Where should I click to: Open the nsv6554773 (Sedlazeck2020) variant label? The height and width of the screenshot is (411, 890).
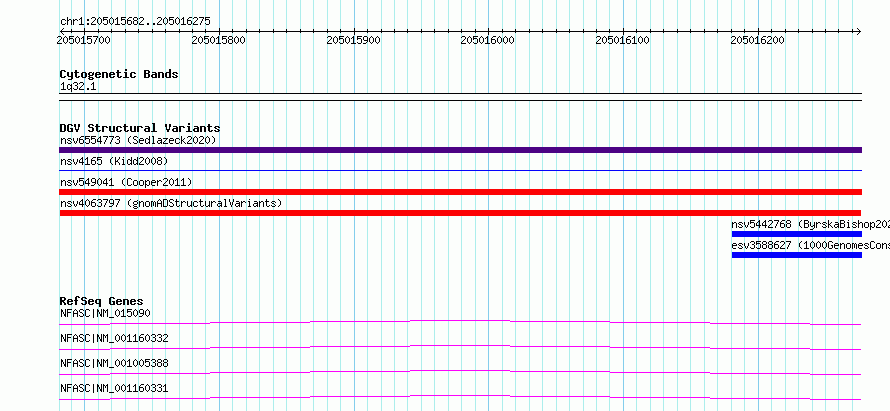(138, 140)
